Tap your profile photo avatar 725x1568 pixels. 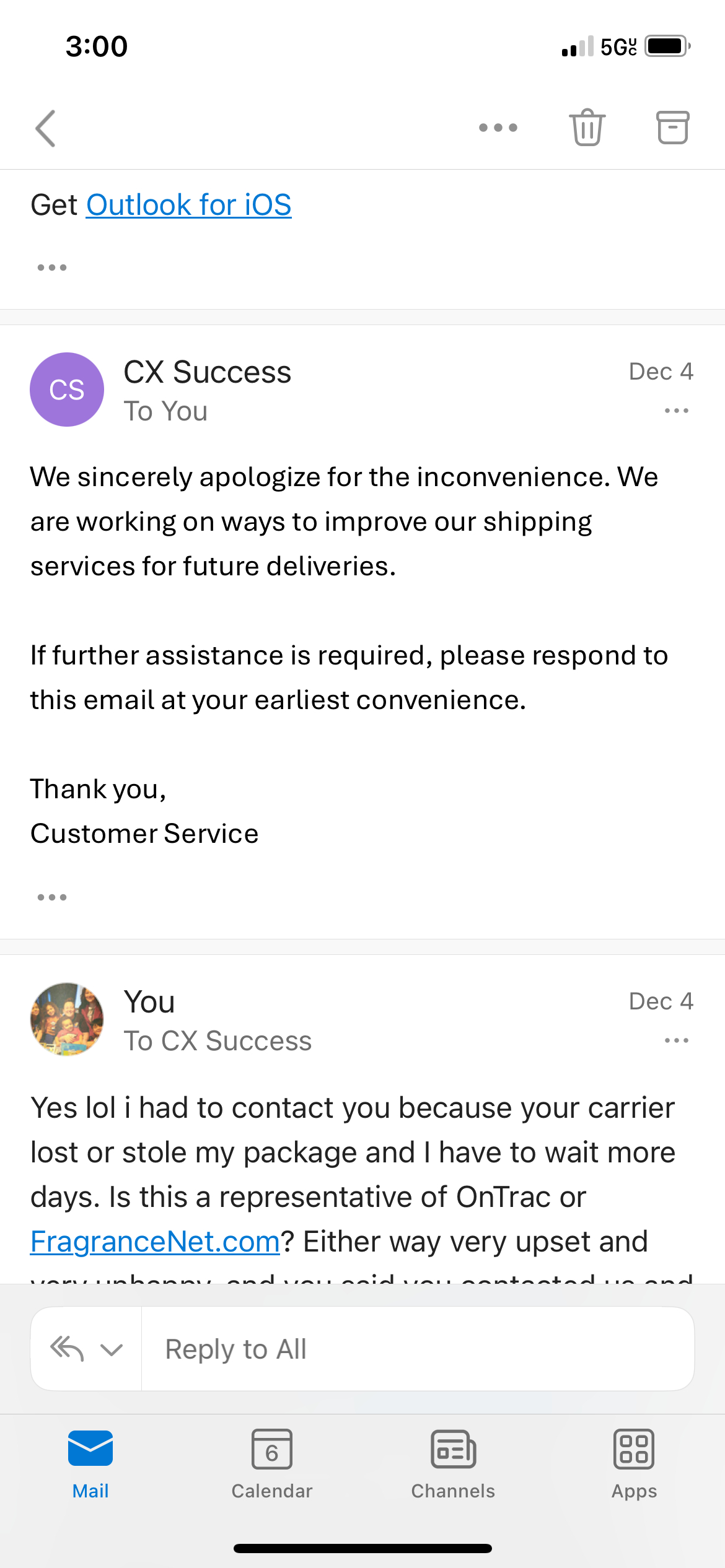67,1019
